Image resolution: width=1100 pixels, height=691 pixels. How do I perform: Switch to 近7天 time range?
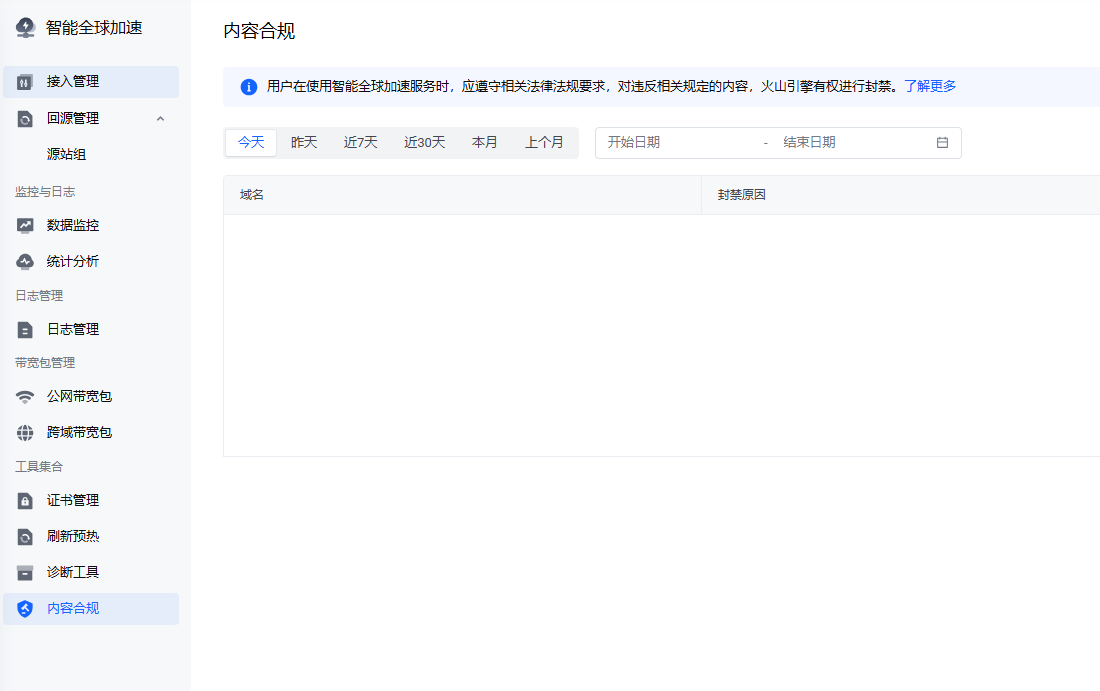[361, 143]
